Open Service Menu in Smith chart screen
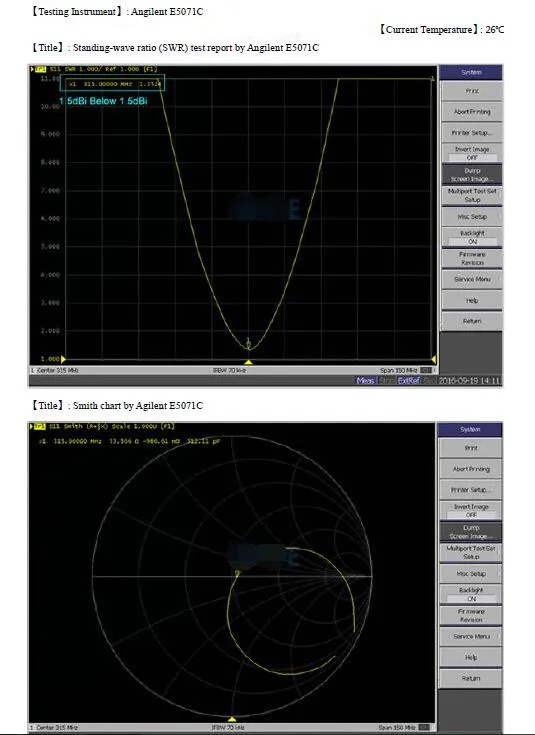Viewport: 535px width, 735px height. (x=471, y=637)
